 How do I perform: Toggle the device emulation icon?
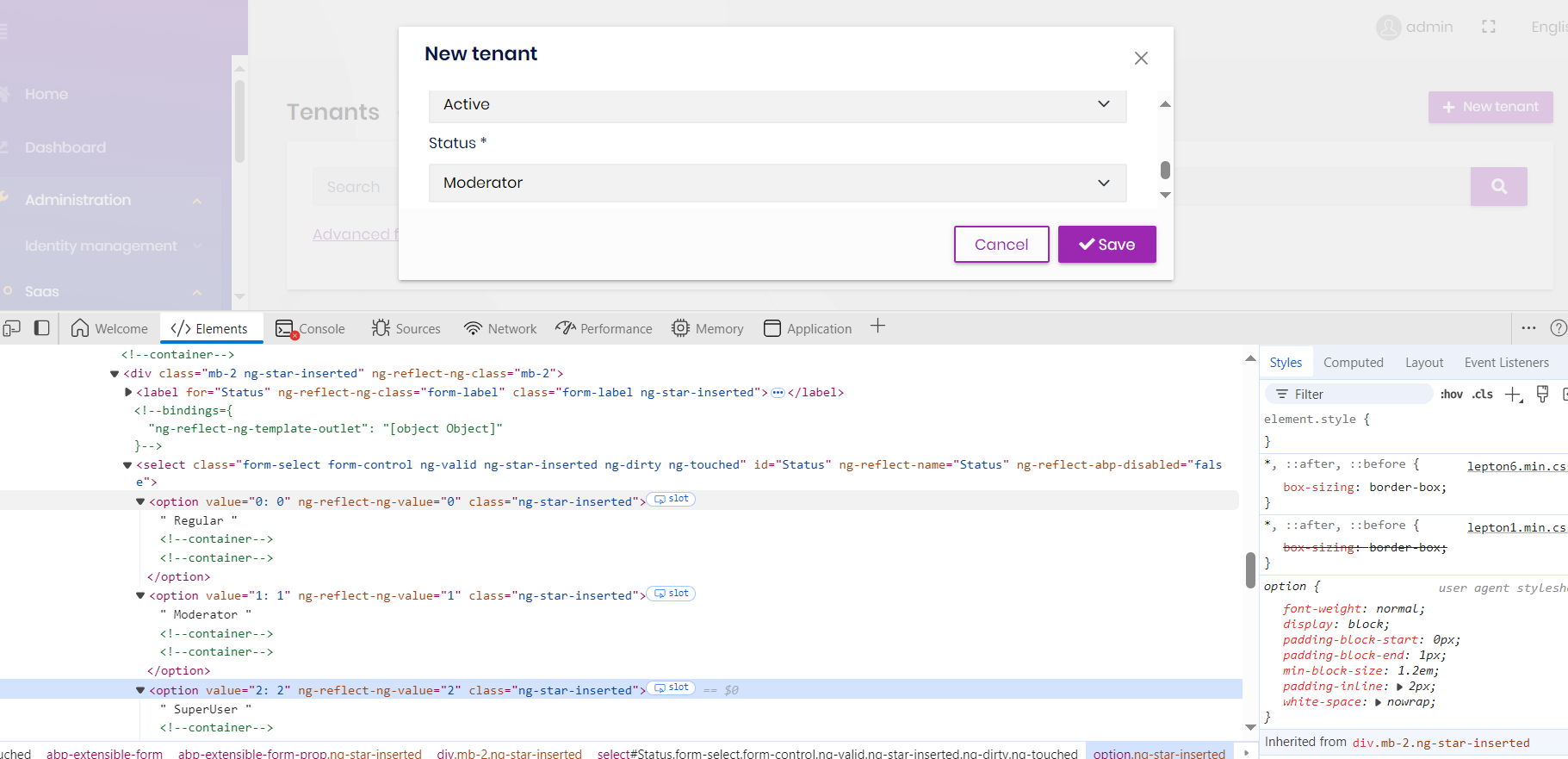(41, 328)
